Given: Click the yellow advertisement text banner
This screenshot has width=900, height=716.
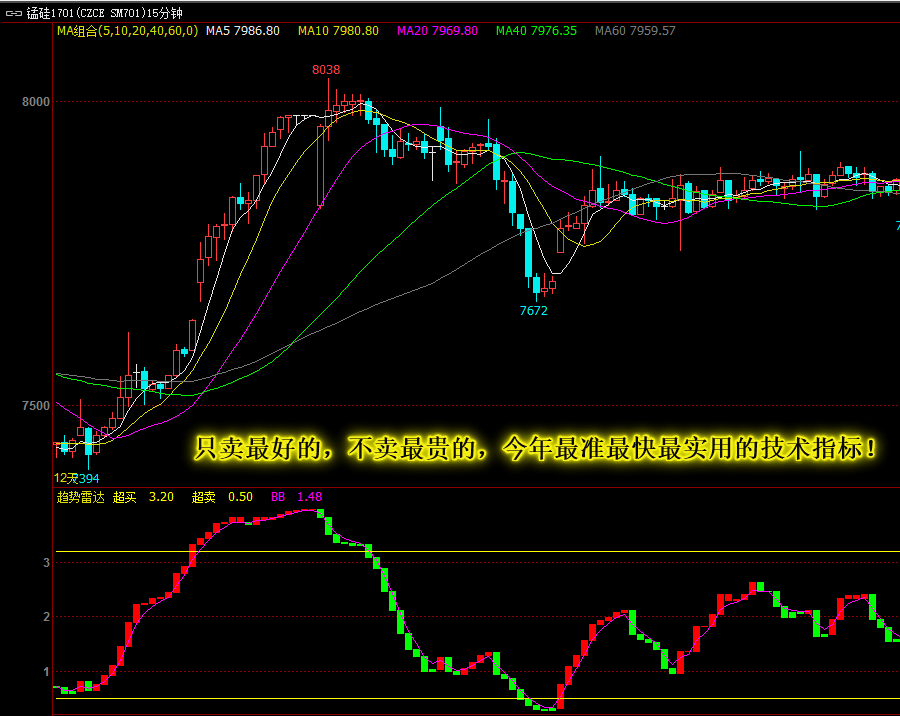Looking at the screenshot, I should 535,448.
